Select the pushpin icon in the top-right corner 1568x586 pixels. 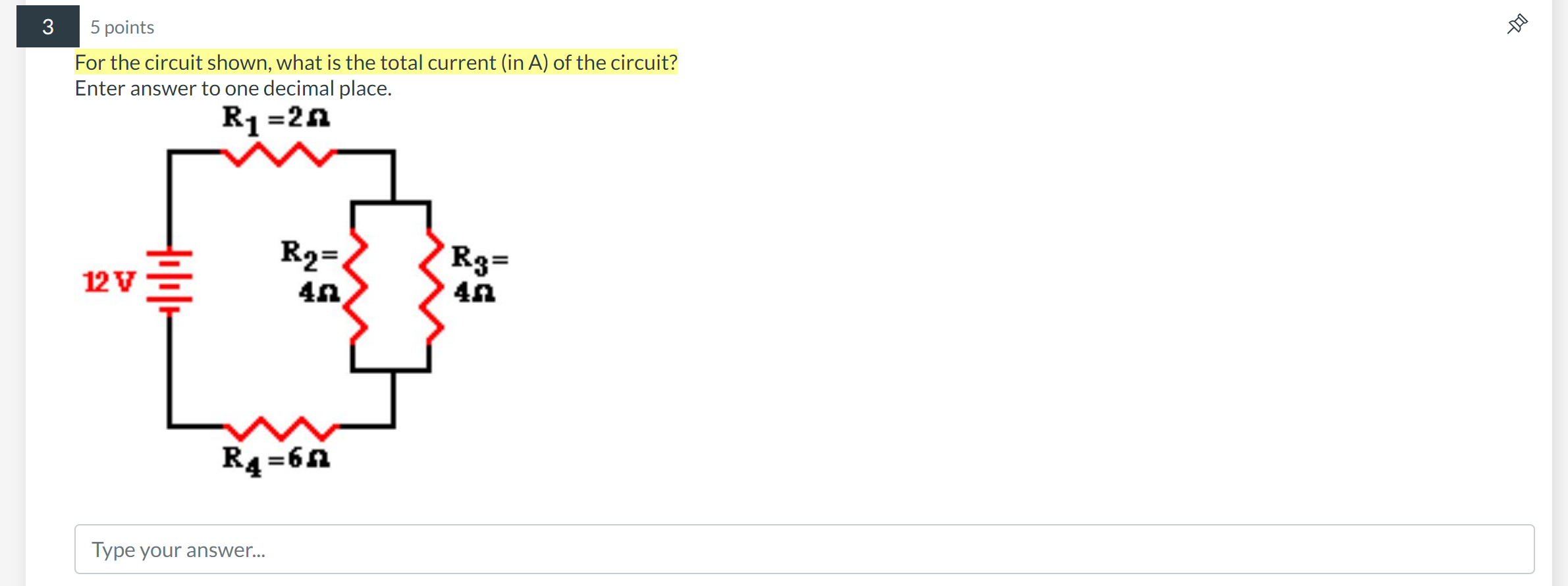(1516, 24)
